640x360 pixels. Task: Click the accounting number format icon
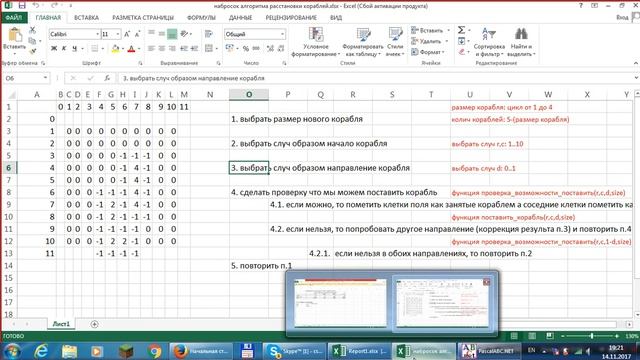click(229, 49)
